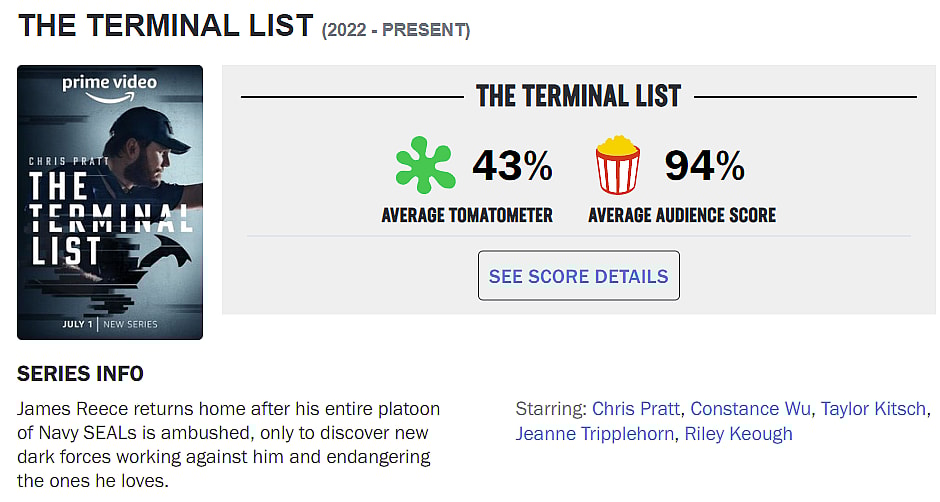Click the main The Terminal List page title

(x=166, y=25)
